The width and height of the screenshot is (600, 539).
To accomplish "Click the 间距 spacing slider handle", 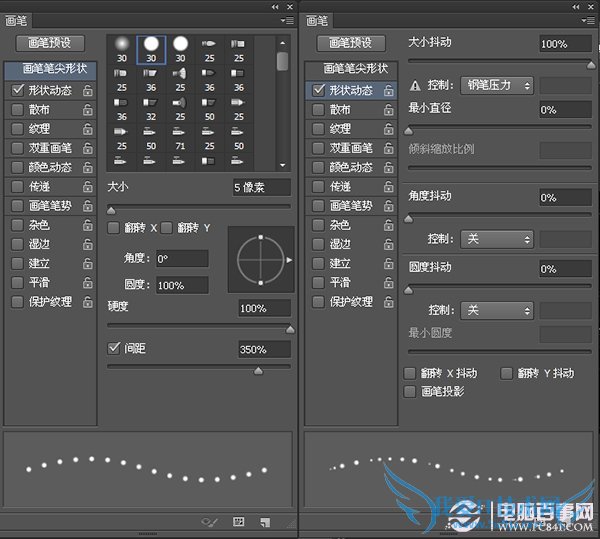I will pos(258,370).
